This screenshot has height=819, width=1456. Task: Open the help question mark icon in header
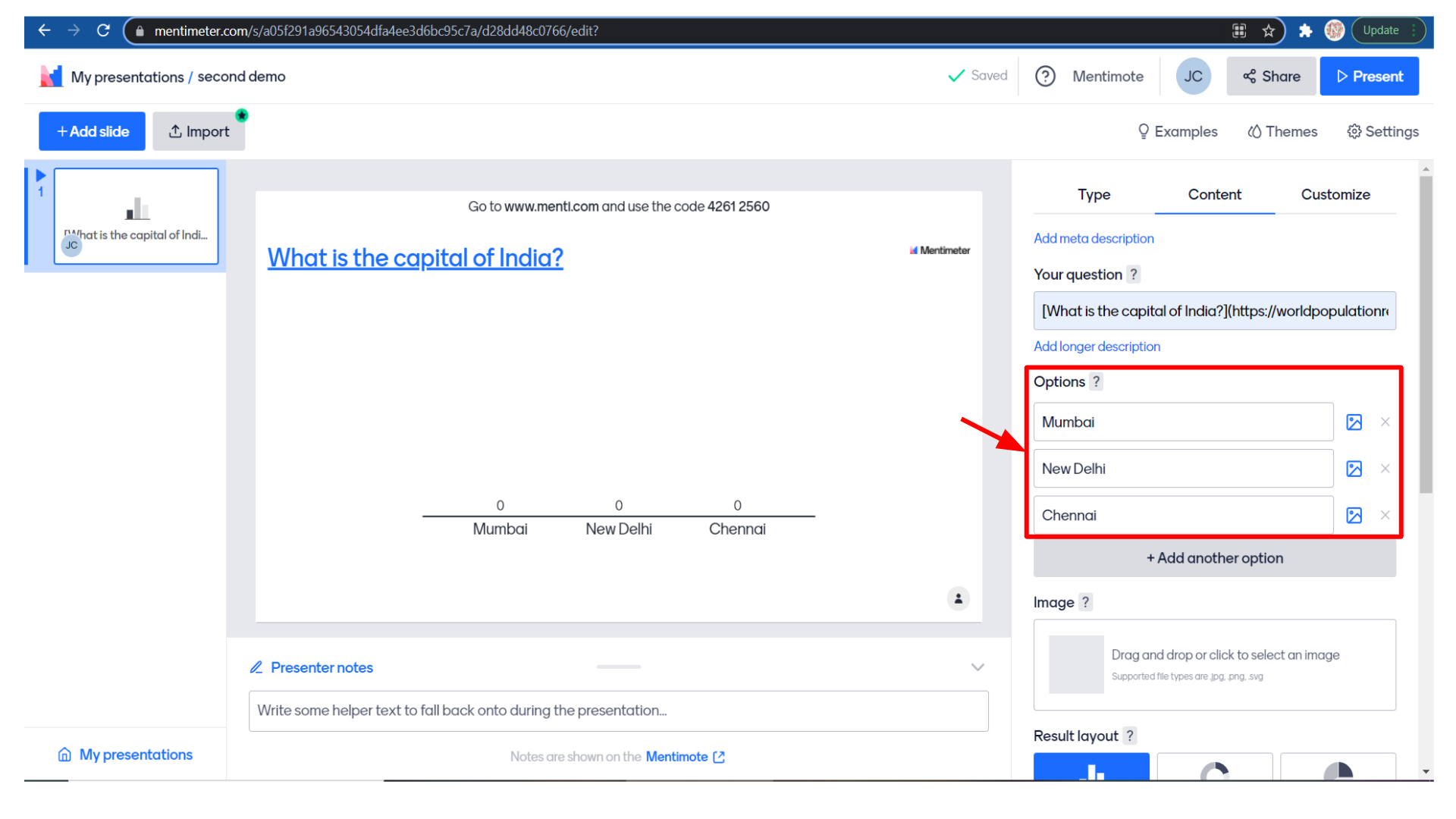tap(1045, 77)
